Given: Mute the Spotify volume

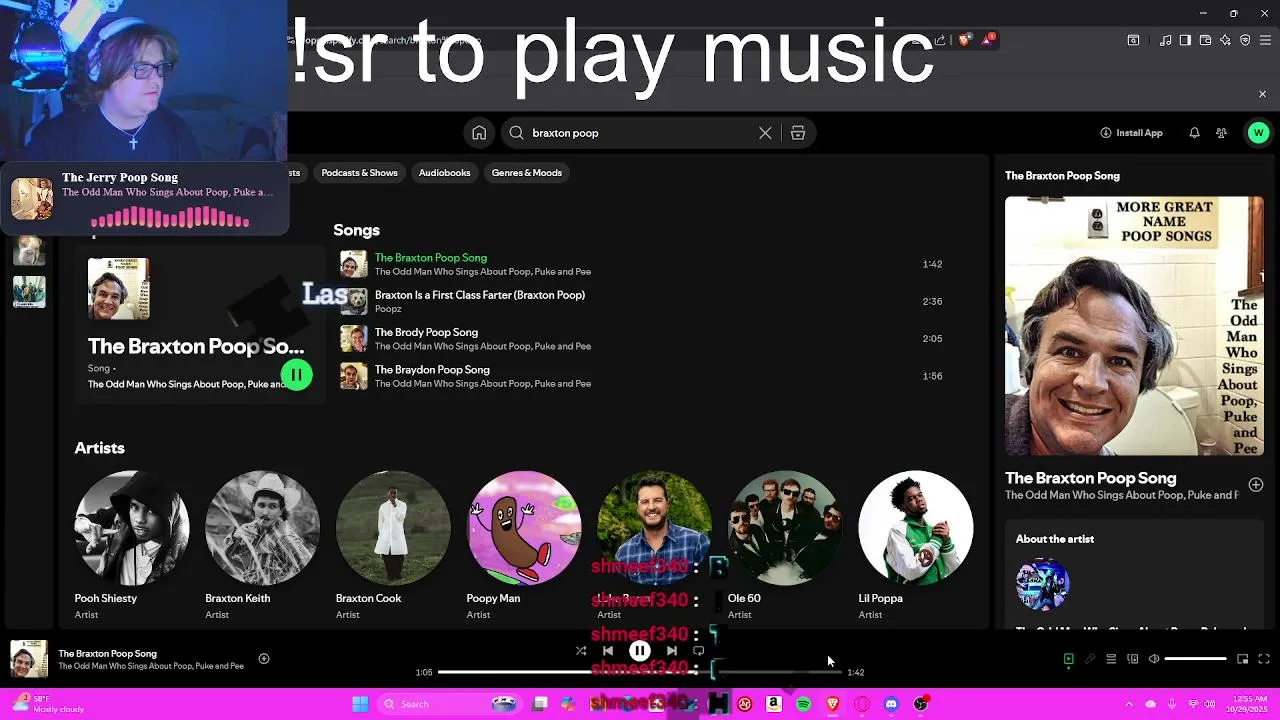Looking at the screenshot, I should click(x=1154, y=659).
